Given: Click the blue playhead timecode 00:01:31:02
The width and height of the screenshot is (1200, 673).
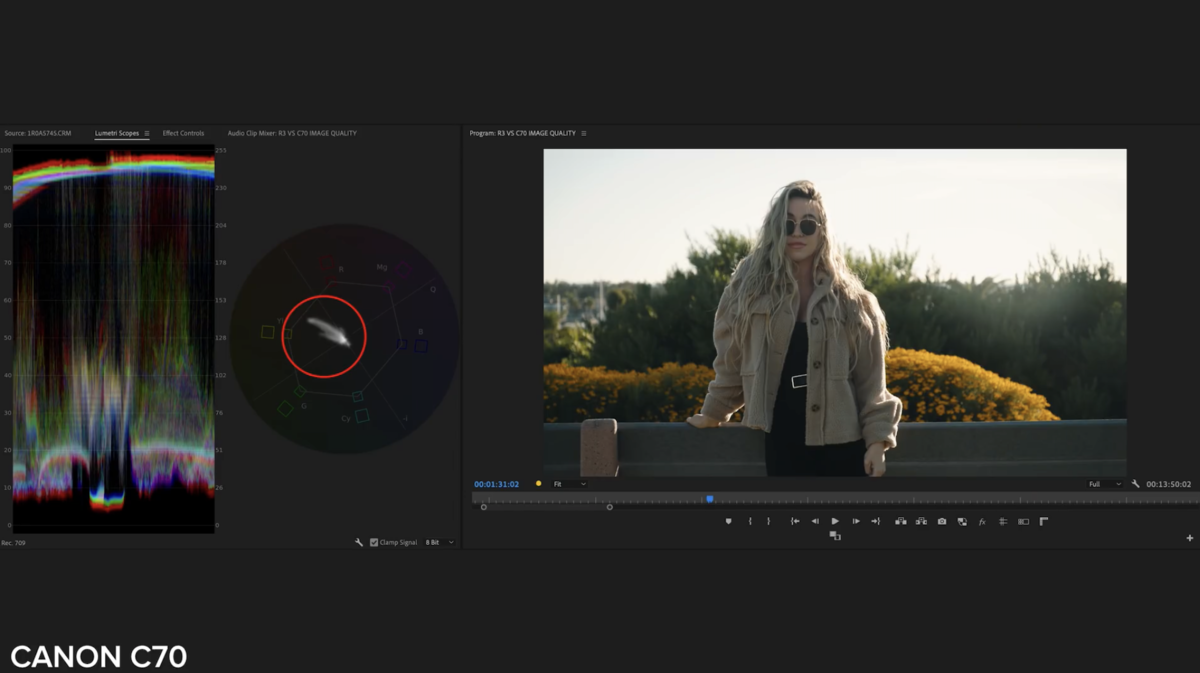Looking at the screenshot, I should (497, 484).
